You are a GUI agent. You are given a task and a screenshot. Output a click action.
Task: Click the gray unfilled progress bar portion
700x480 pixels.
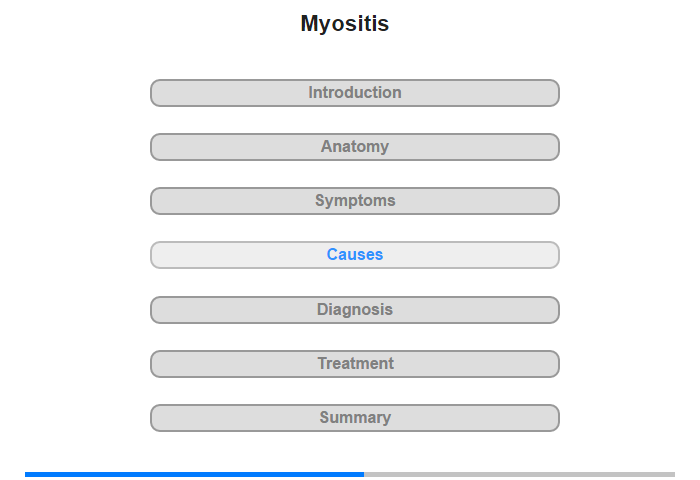[519, 474]
